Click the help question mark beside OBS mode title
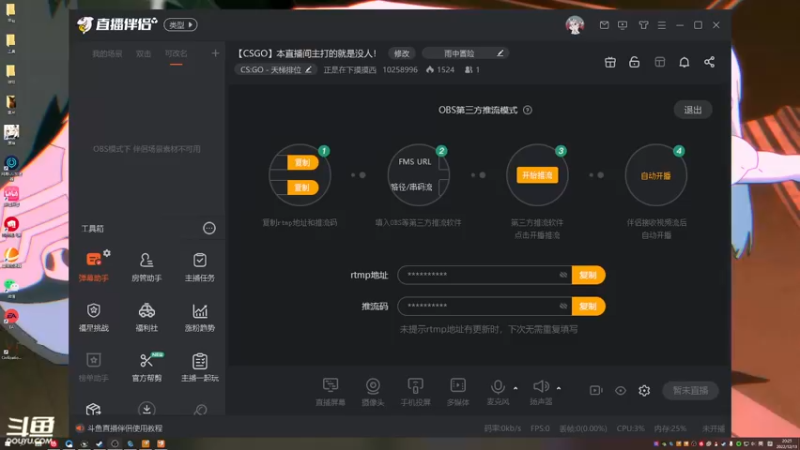 tap(528, 110)
